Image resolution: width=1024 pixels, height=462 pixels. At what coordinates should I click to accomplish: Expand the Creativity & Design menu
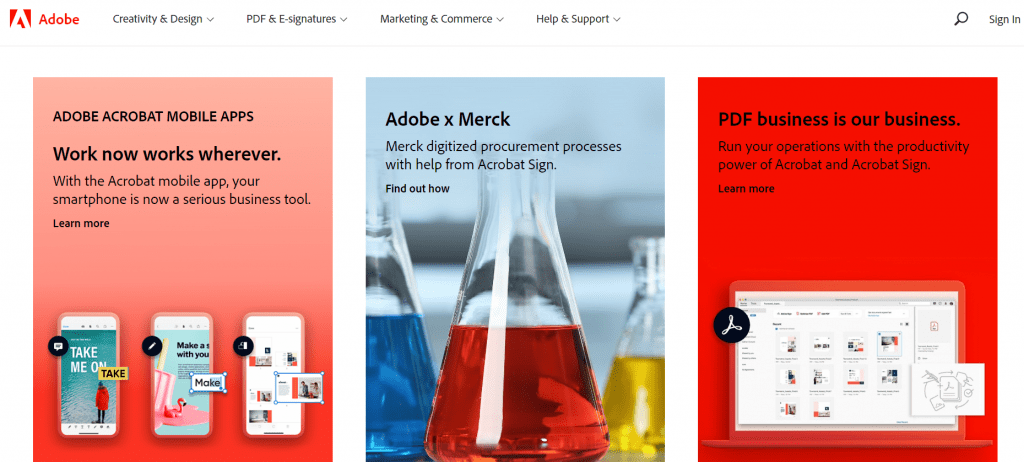tap(163, 19)
